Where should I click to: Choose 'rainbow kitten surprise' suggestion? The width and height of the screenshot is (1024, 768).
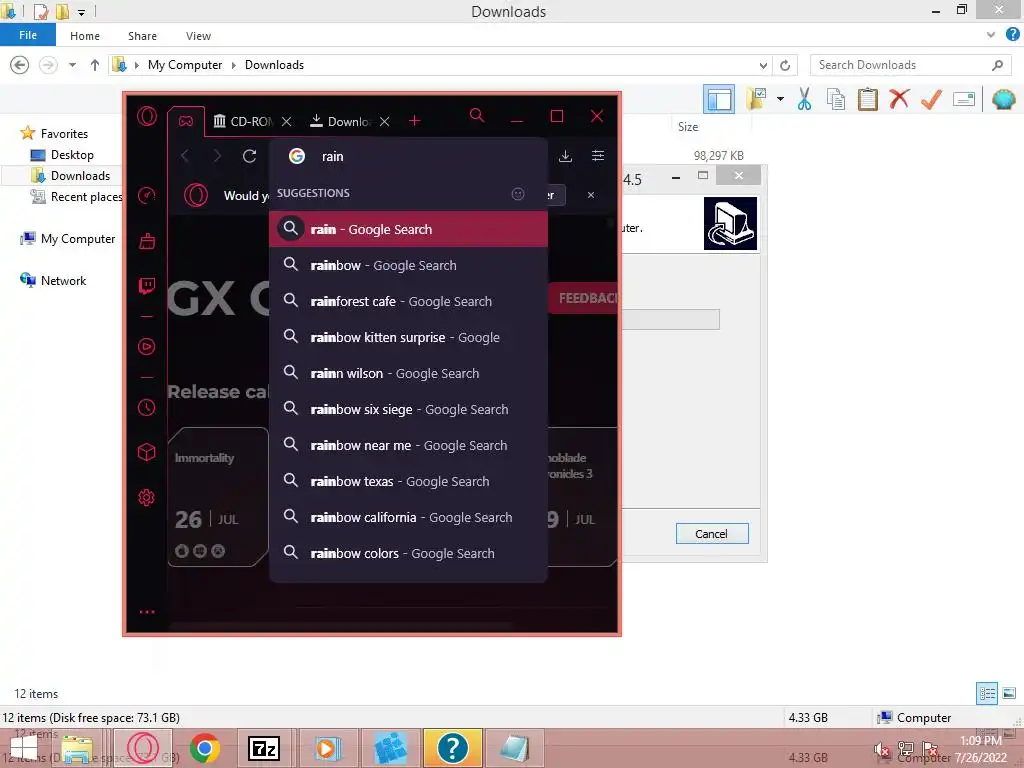coord(408,337)
